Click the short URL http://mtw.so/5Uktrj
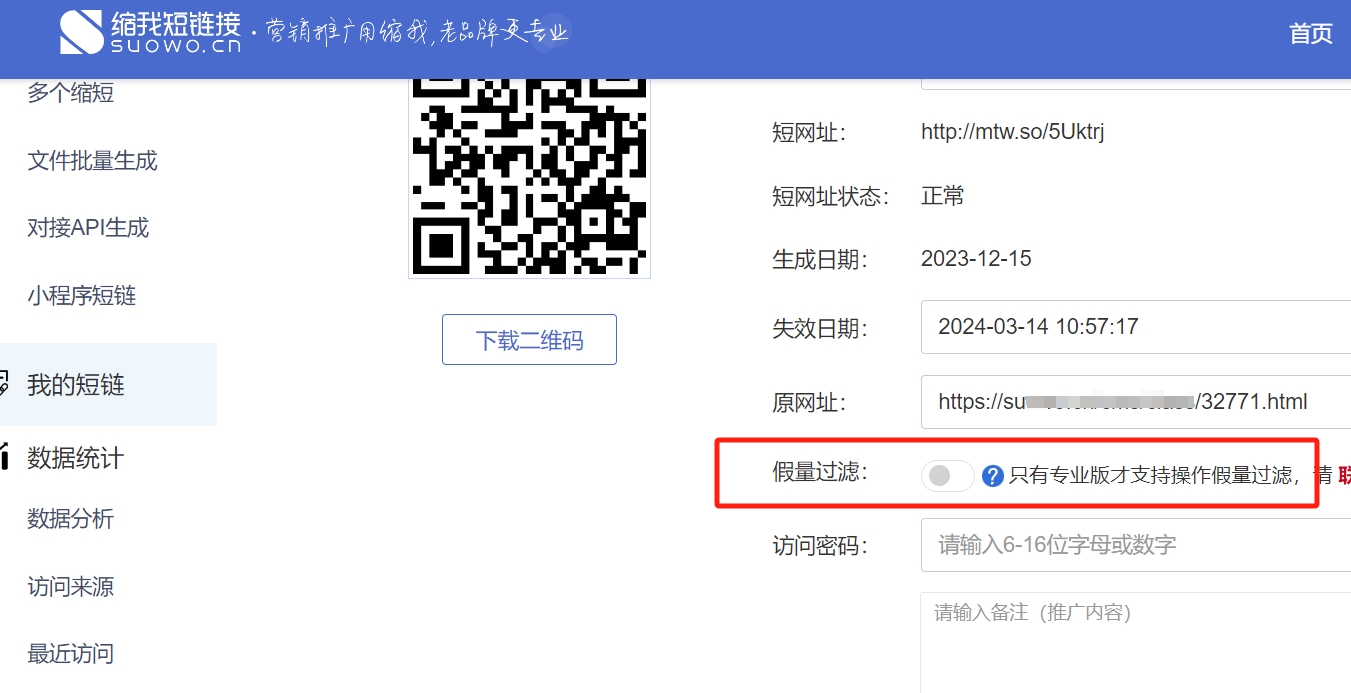1351x693 pixels. click(1012, 132)
